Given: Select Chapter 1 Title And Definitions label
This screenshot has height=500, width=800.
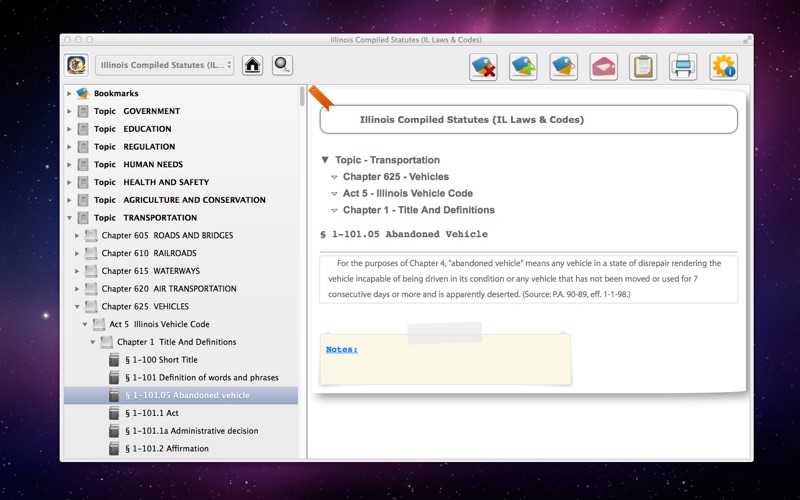Looking at the screenshot, I should tap(177, 342).
